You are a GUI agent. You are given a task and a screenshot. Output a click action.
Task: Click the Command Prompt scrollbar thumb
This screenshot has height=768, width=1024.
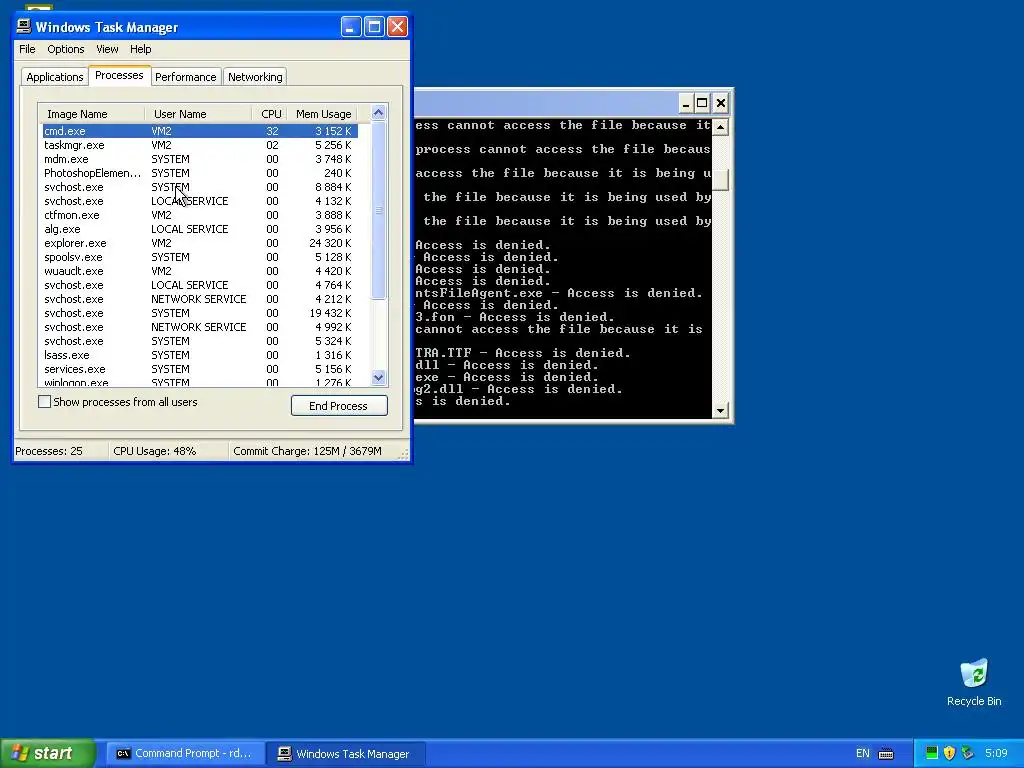point(720,180)
